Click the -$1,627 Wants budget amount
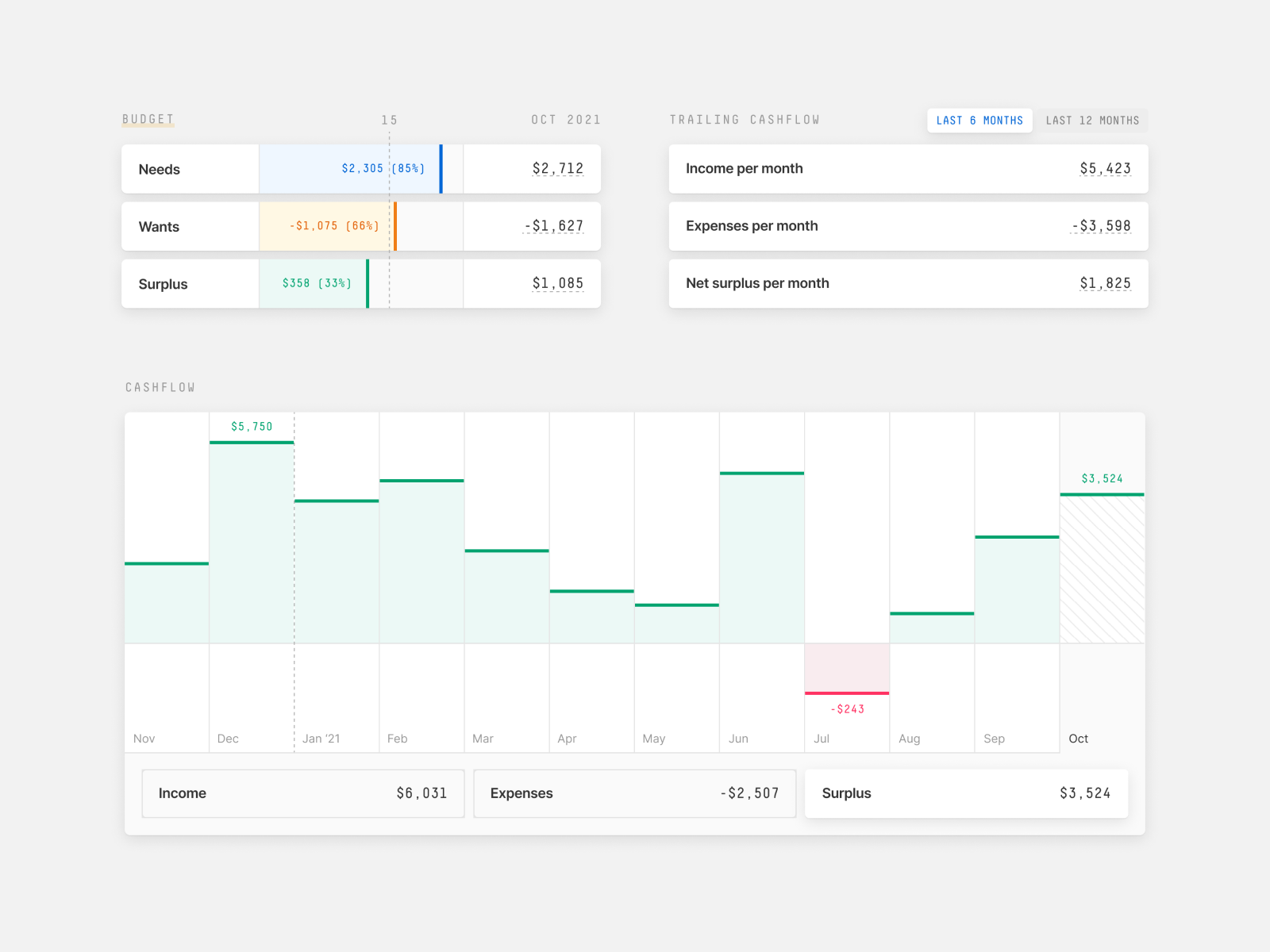 tap(554, 226)
